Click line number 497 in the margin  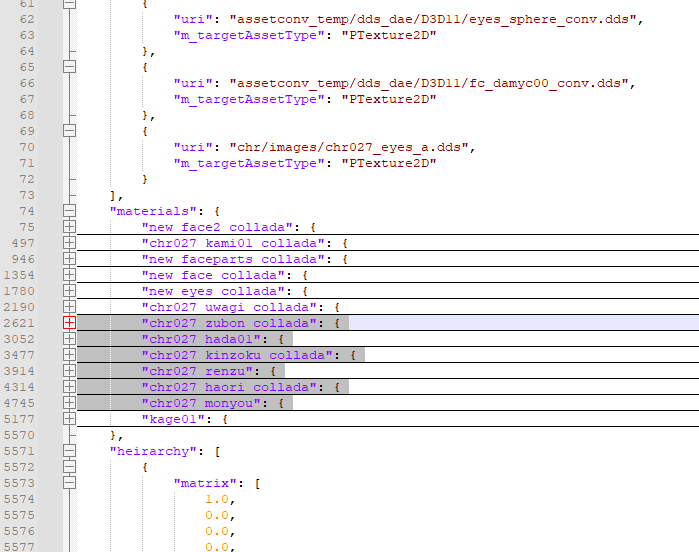[x=23, y=243]
